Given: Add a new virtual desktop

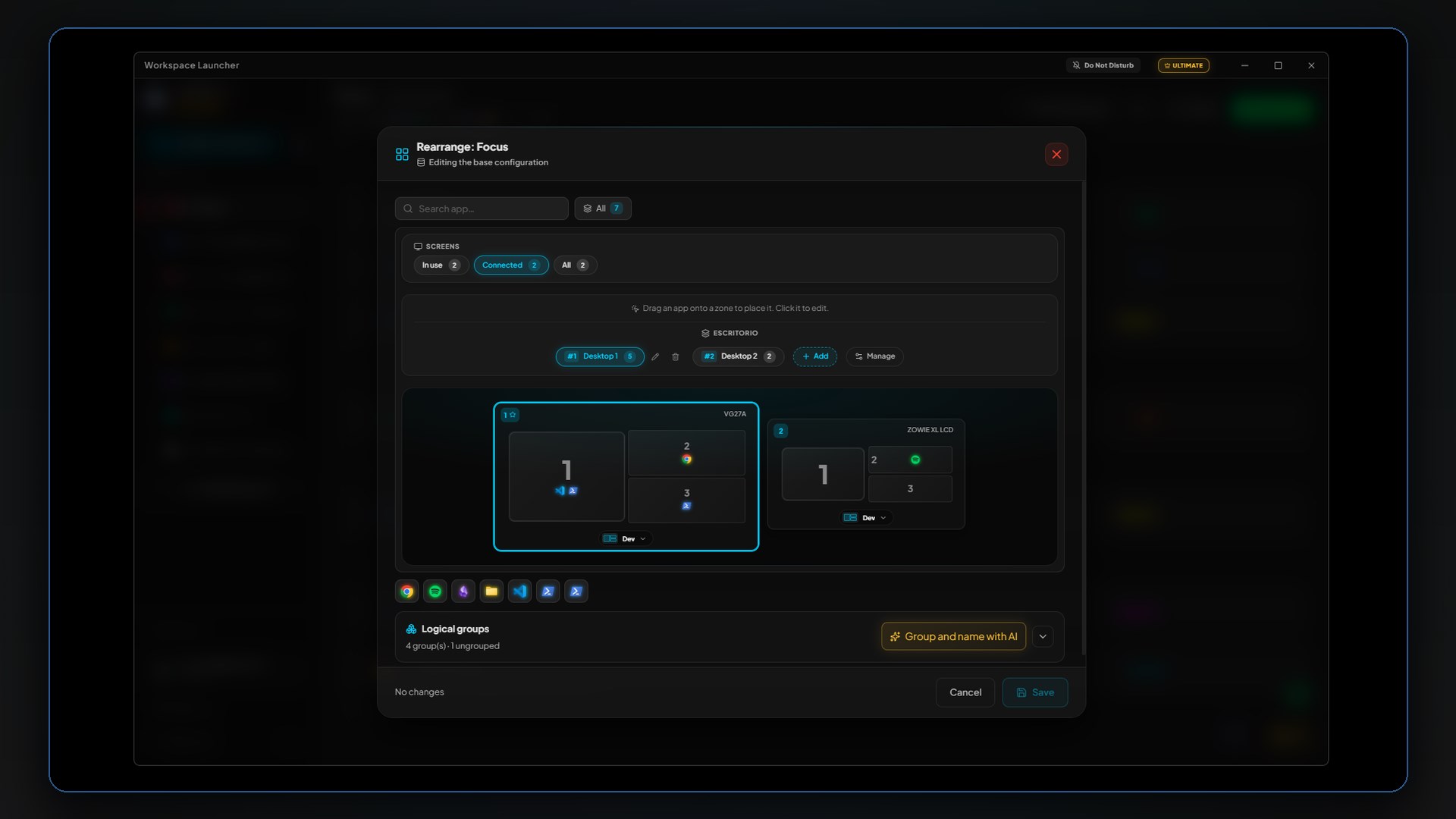Looking at the screenshot, I should pos(815,356).
